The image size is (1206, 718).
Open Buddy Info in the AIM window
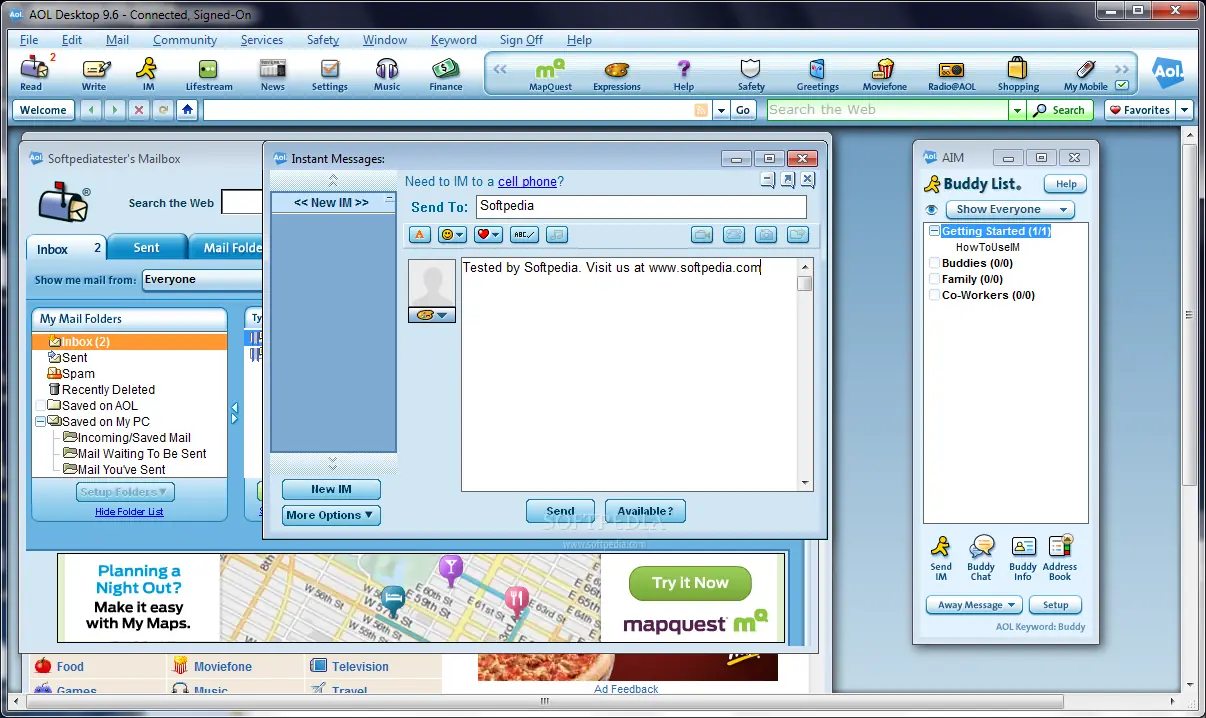coord(1023,558)
